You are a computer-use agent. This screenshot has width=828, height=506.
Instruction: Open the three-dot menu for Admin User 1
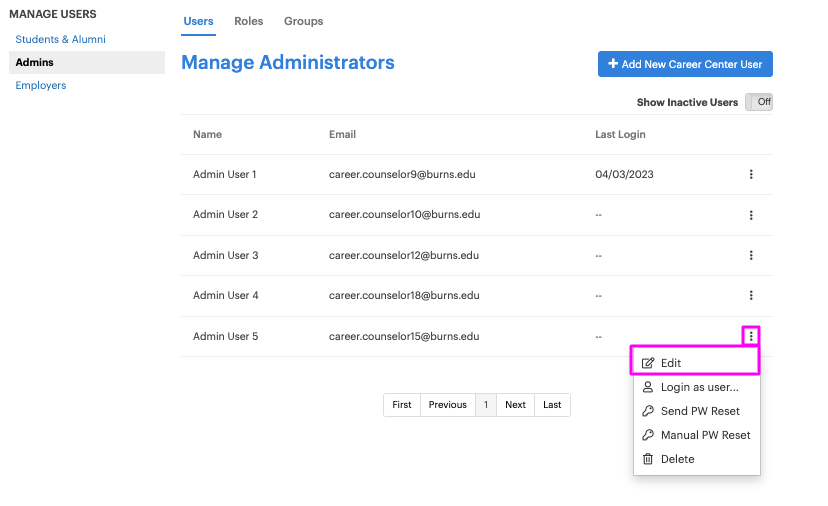(x=751, y=174)
